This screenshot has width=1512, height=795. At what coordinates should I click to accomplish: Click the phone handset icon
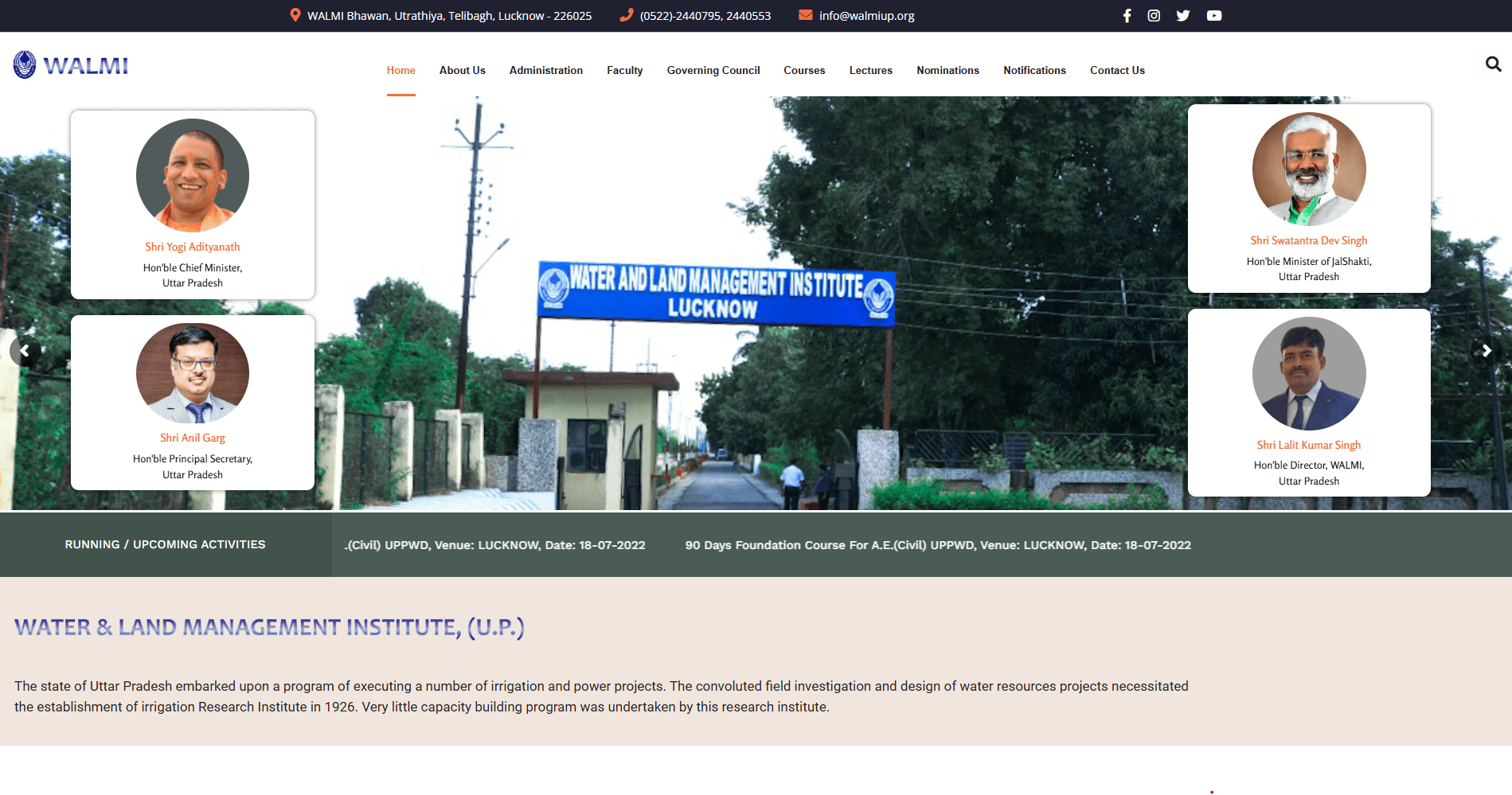tap(627, 15)
